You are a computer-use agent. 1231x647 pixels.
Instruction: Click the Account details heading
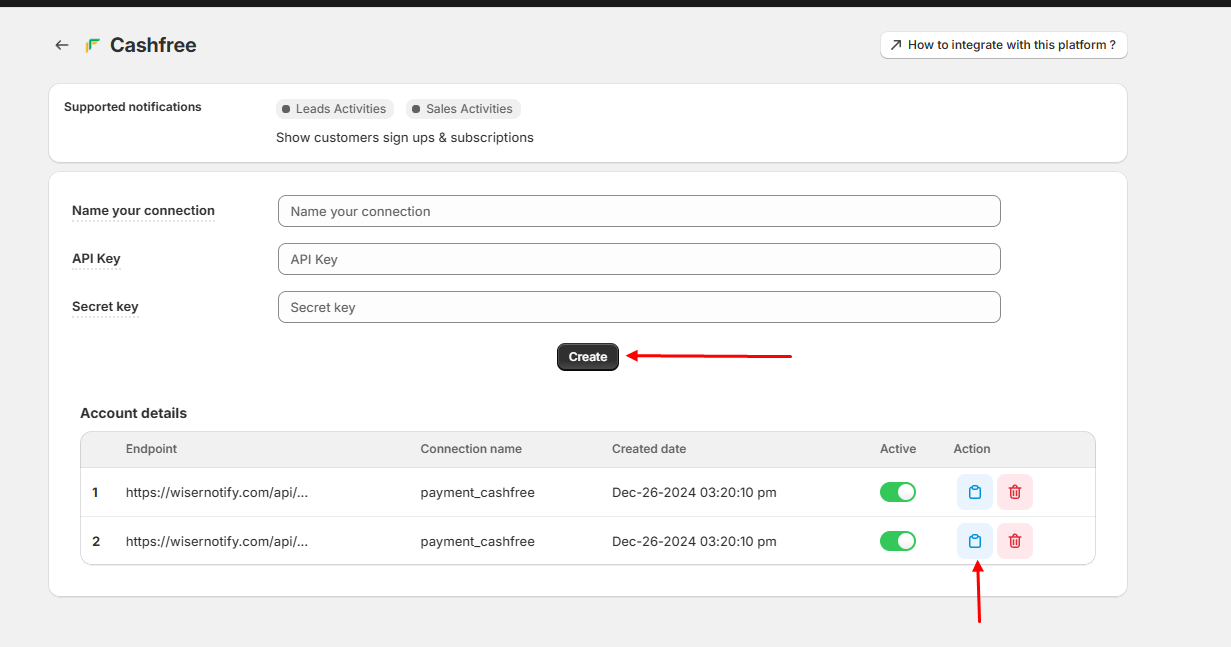point(133,413)
